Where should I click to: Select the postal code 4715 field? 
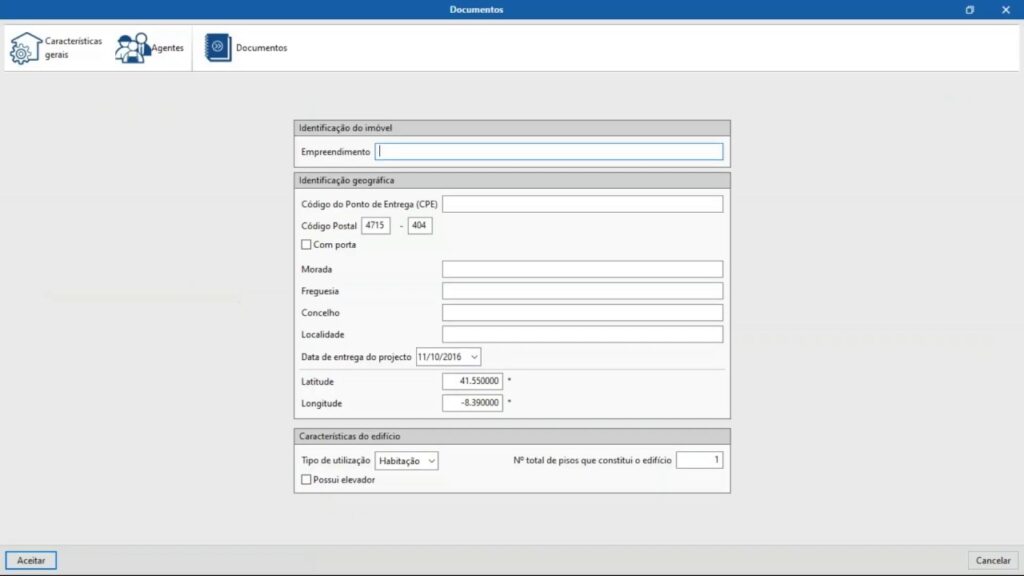coord(376,226)
